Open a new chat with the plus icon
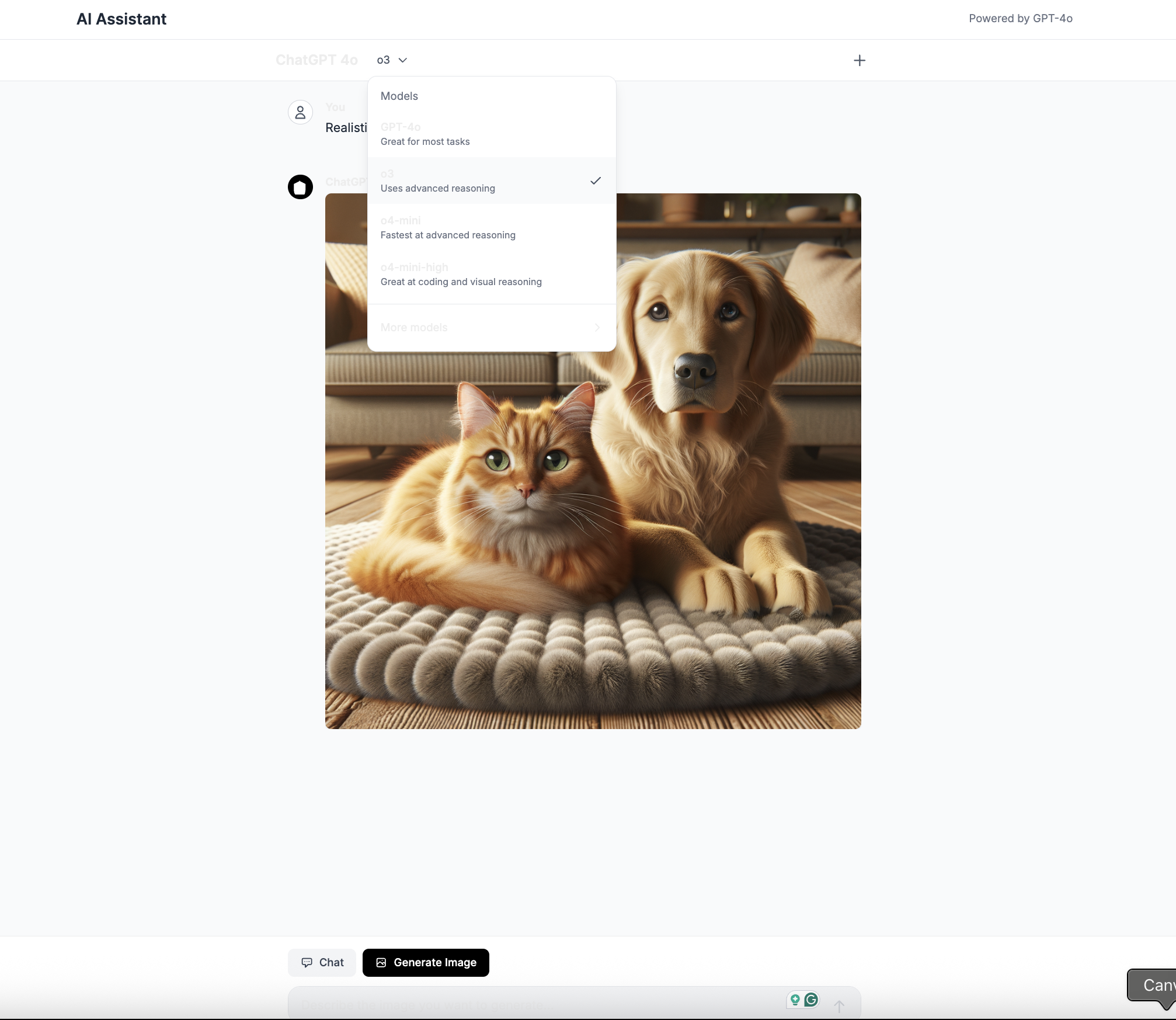 pyautogui.click(x=859, y=60)
